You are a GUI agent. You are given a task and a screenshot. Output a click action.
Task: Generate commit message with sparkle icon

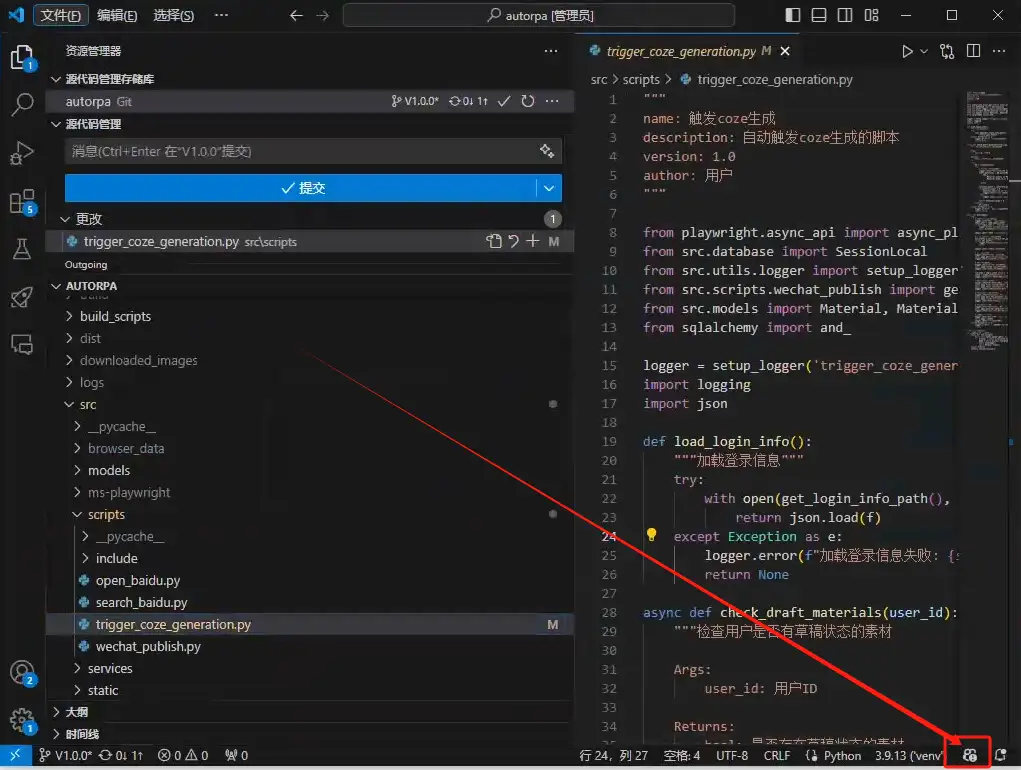(547, 151)
